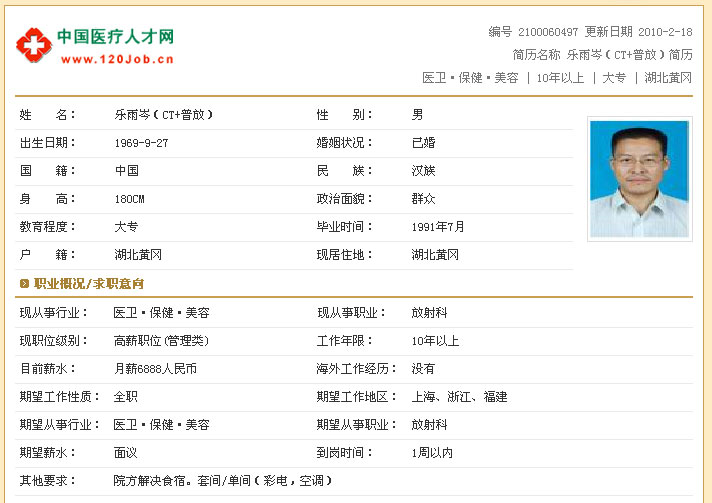The width and height of the screenshot is (712, 503).
Task: Select the name value 乐雨岑（CT+普放）
Action: pos(163,115)
